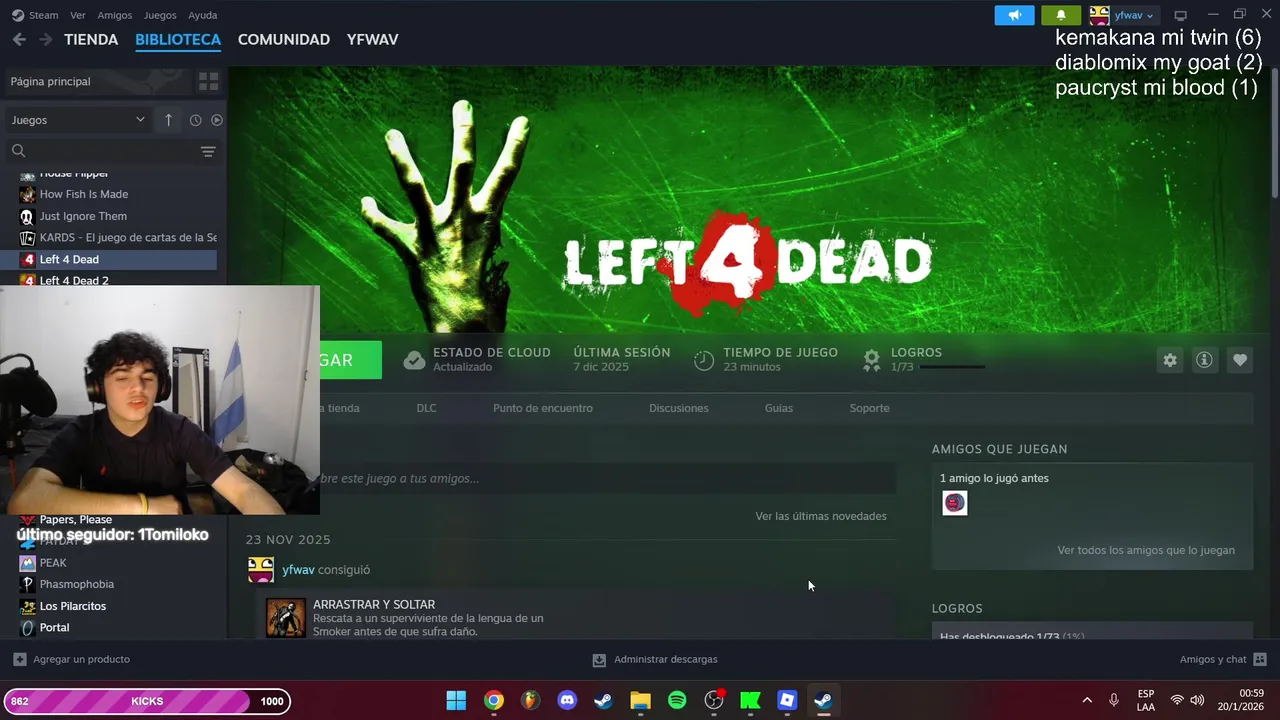Open Kick app from the taskbar
Screen dimensions: 1280x720
[x=750, y=701]
